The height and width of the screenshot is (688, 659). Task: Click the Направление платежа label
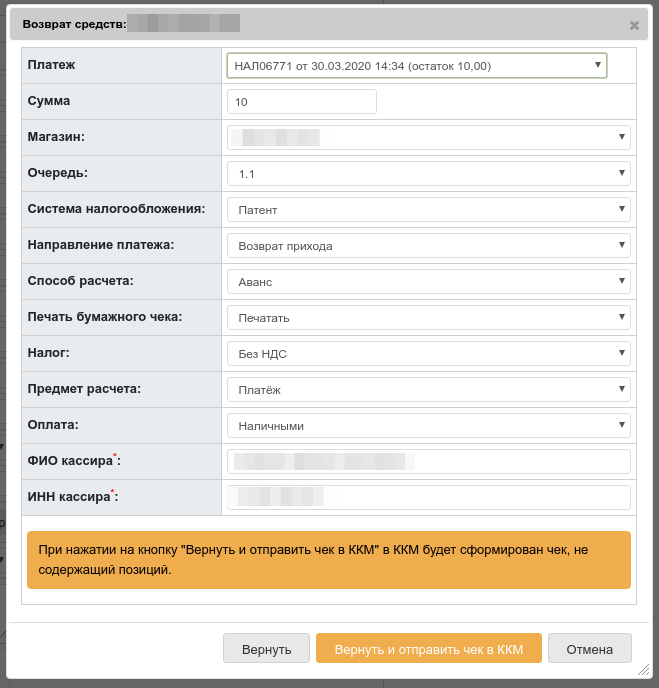[x=101, y=245]
